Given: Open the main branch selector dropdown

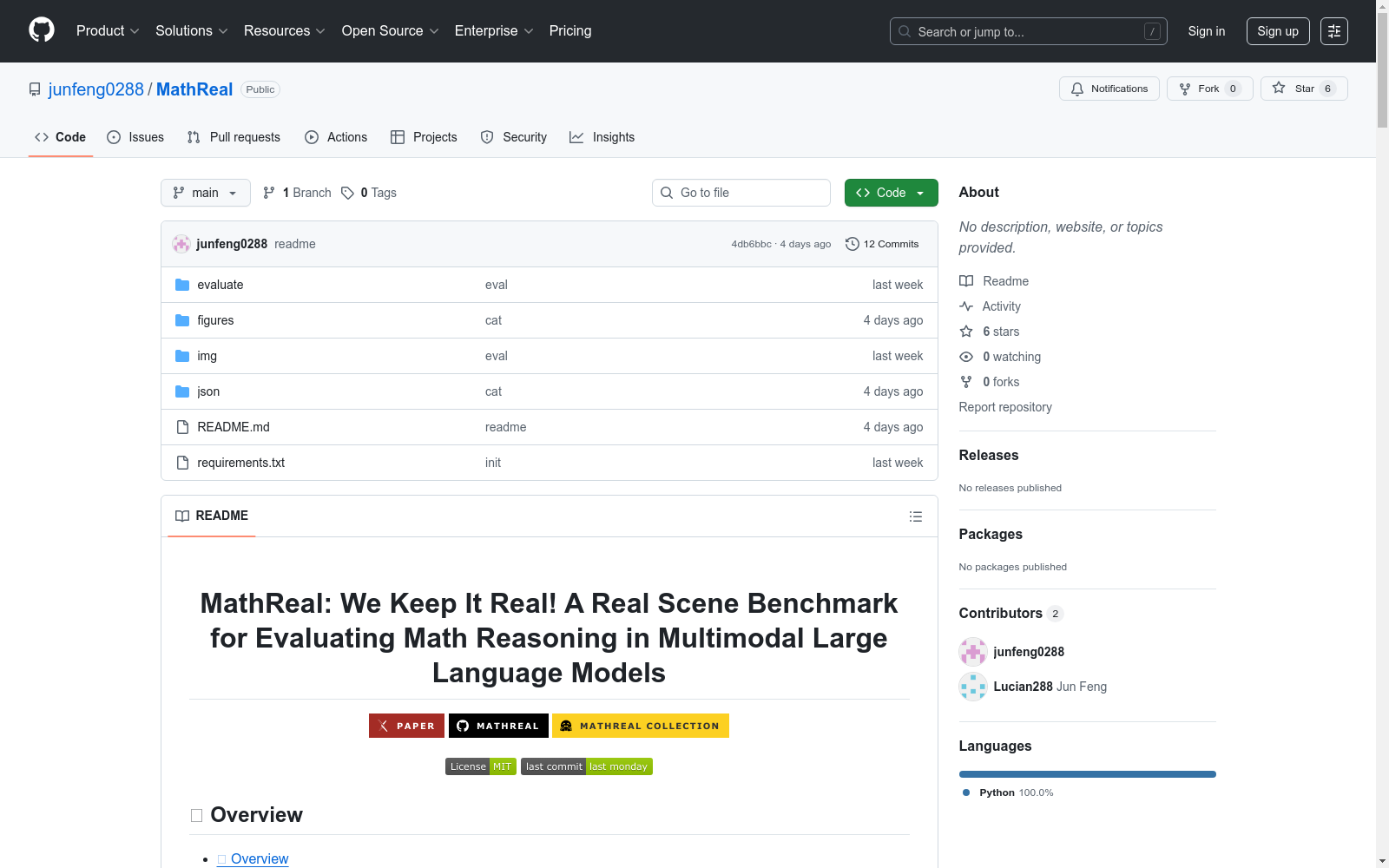Looking at the screenshot, I should coord(206,193).
